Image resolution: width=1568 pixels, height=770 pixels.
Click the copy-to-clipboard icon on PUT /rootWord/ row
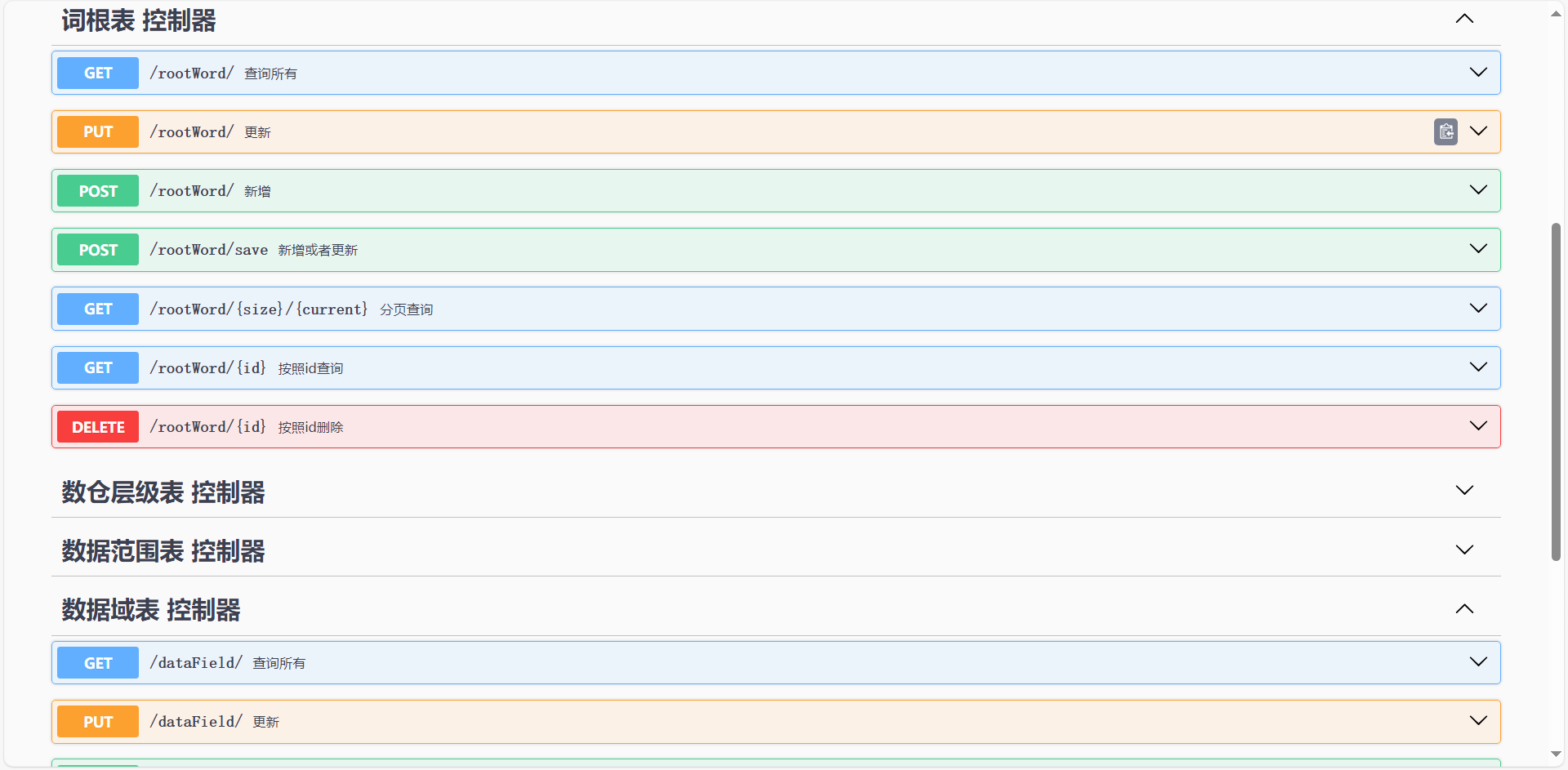1445,131
